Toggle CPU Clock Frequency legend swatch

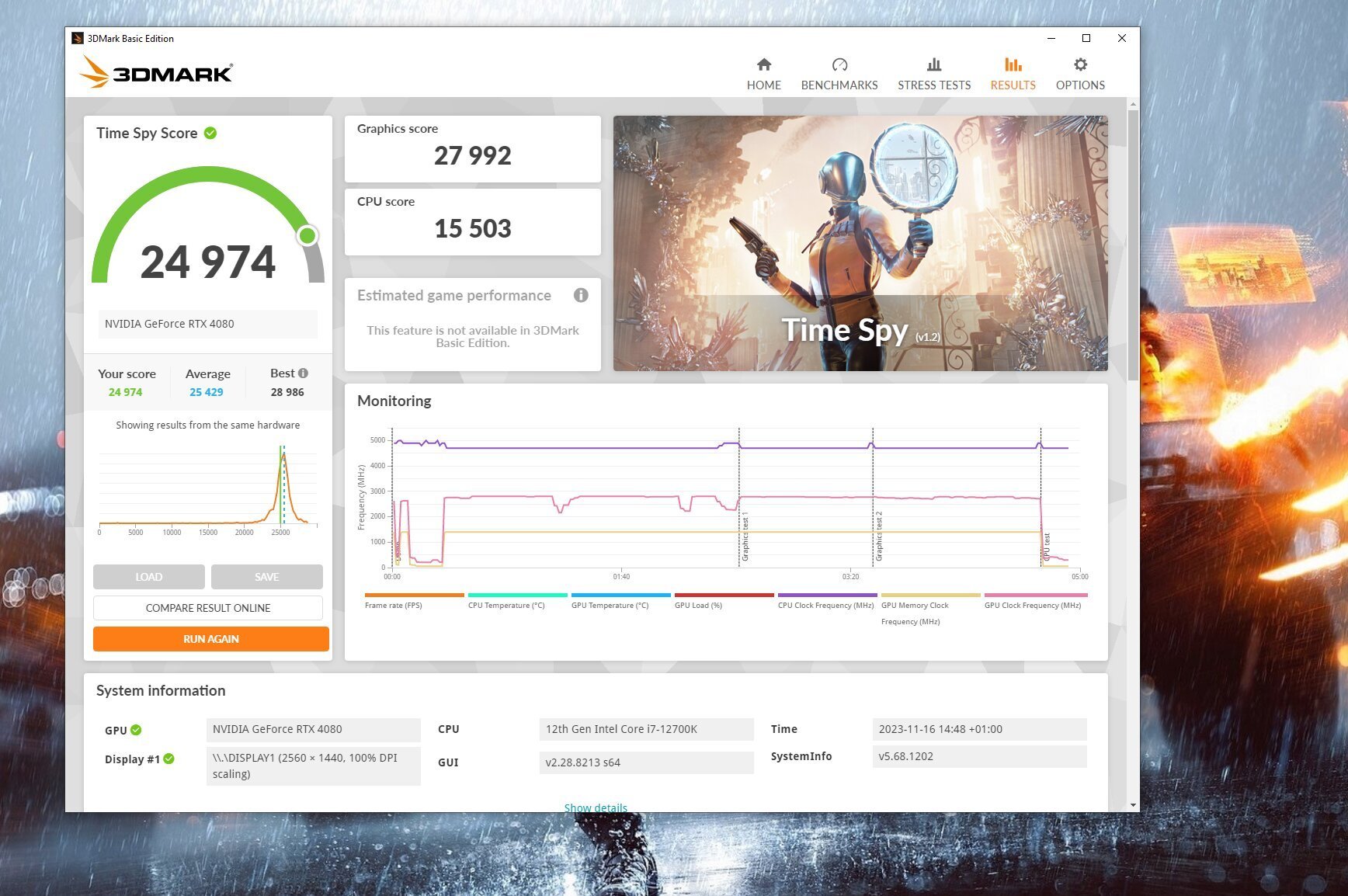827,595
